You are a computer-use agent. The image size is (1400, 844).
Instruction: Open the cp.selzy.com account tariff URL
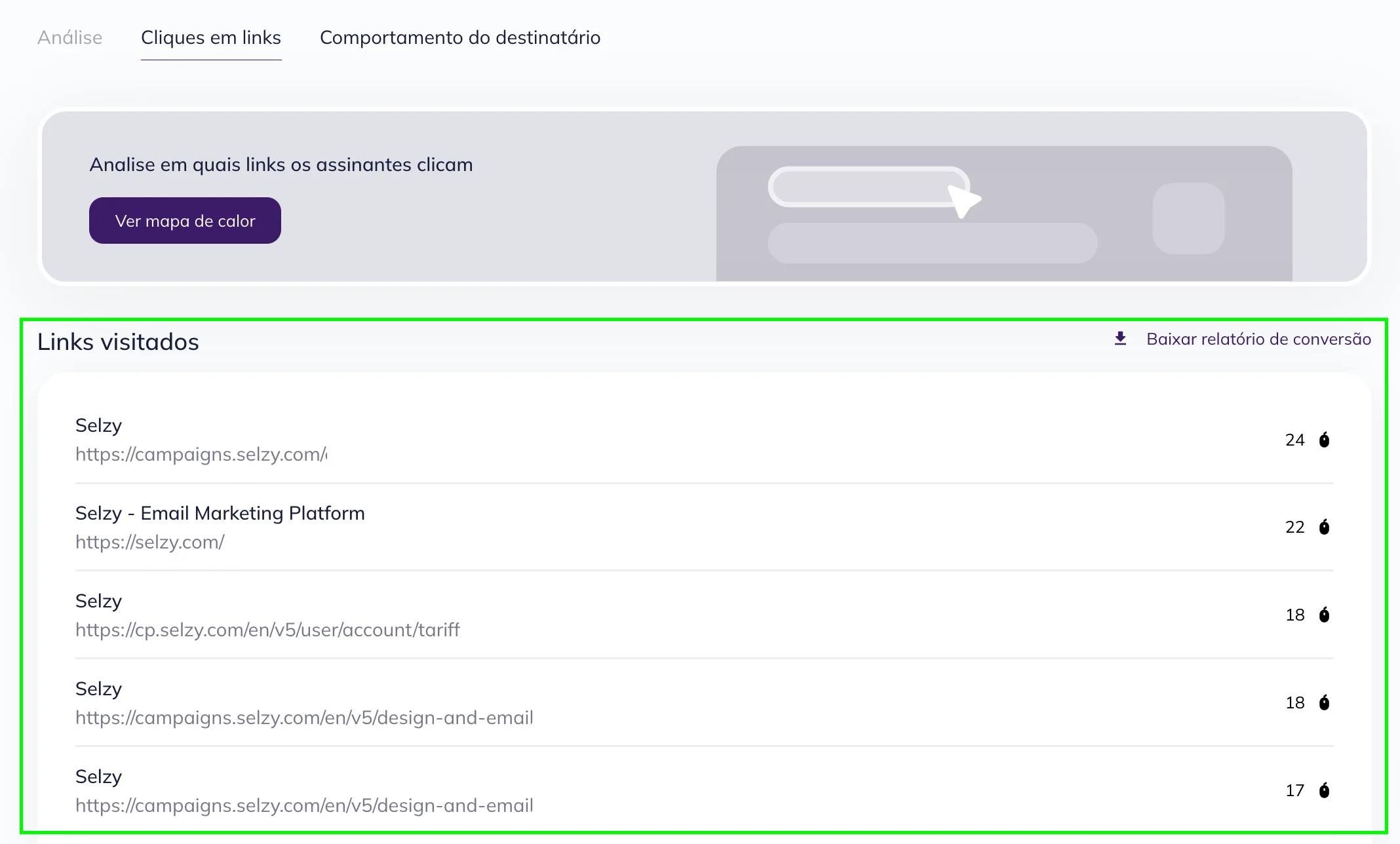(267, 630)
